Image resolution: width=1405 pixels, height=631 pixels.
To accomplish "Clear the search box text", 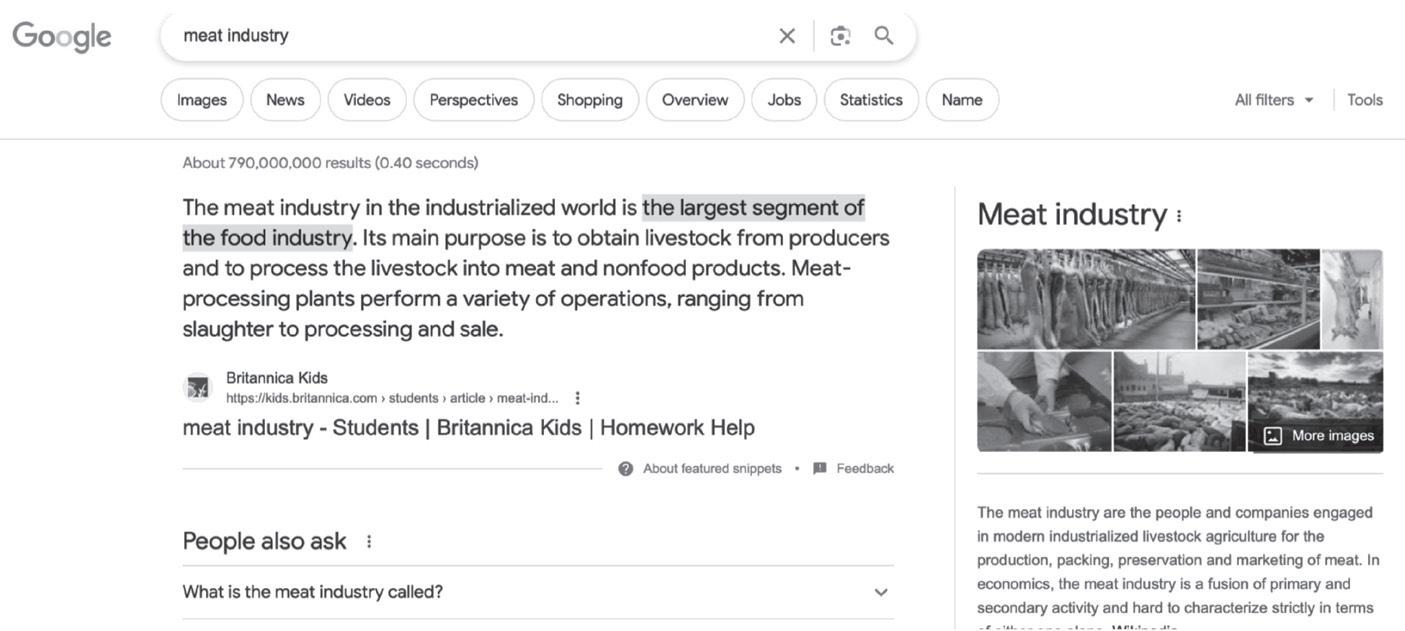I will coord(787,36).
